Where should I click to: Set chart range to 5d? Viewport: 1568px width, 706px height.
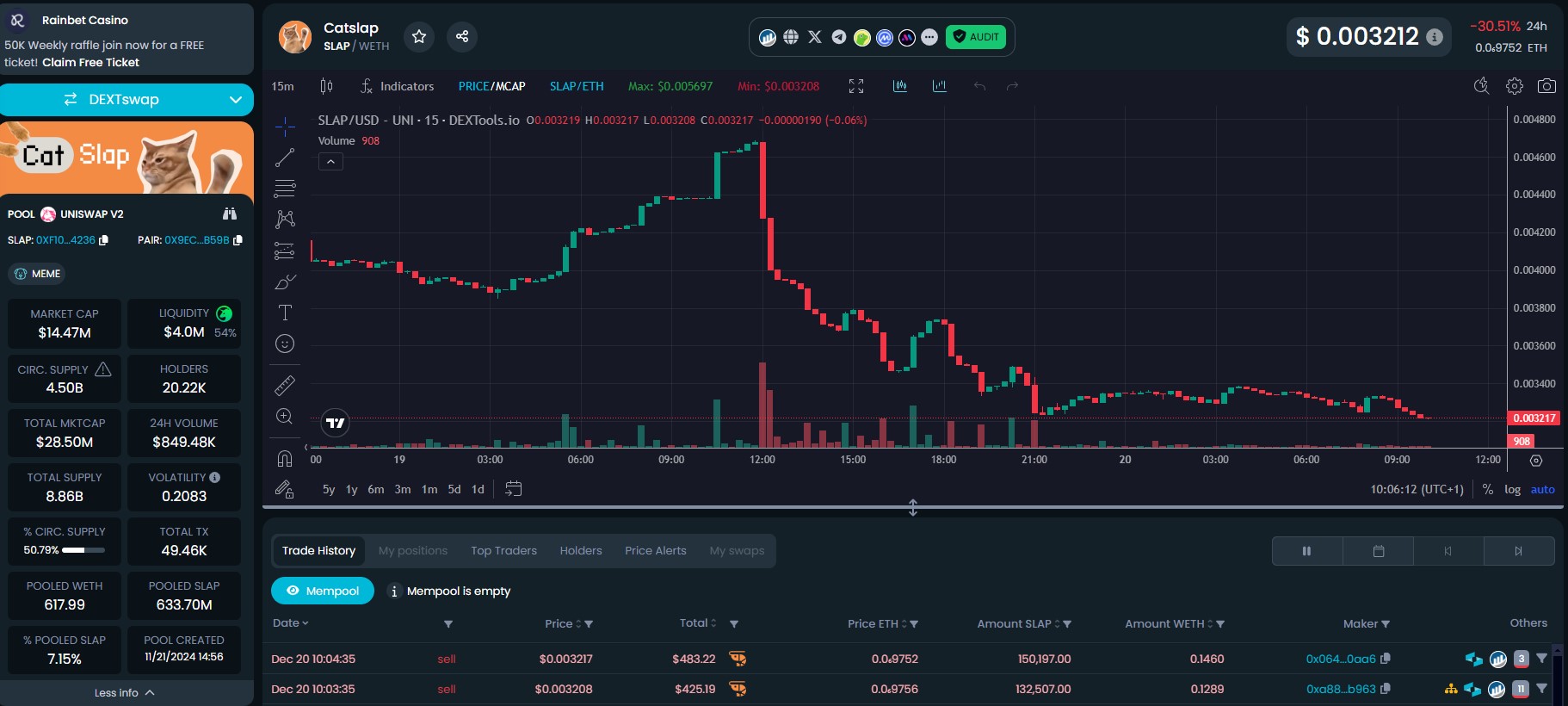454,489
